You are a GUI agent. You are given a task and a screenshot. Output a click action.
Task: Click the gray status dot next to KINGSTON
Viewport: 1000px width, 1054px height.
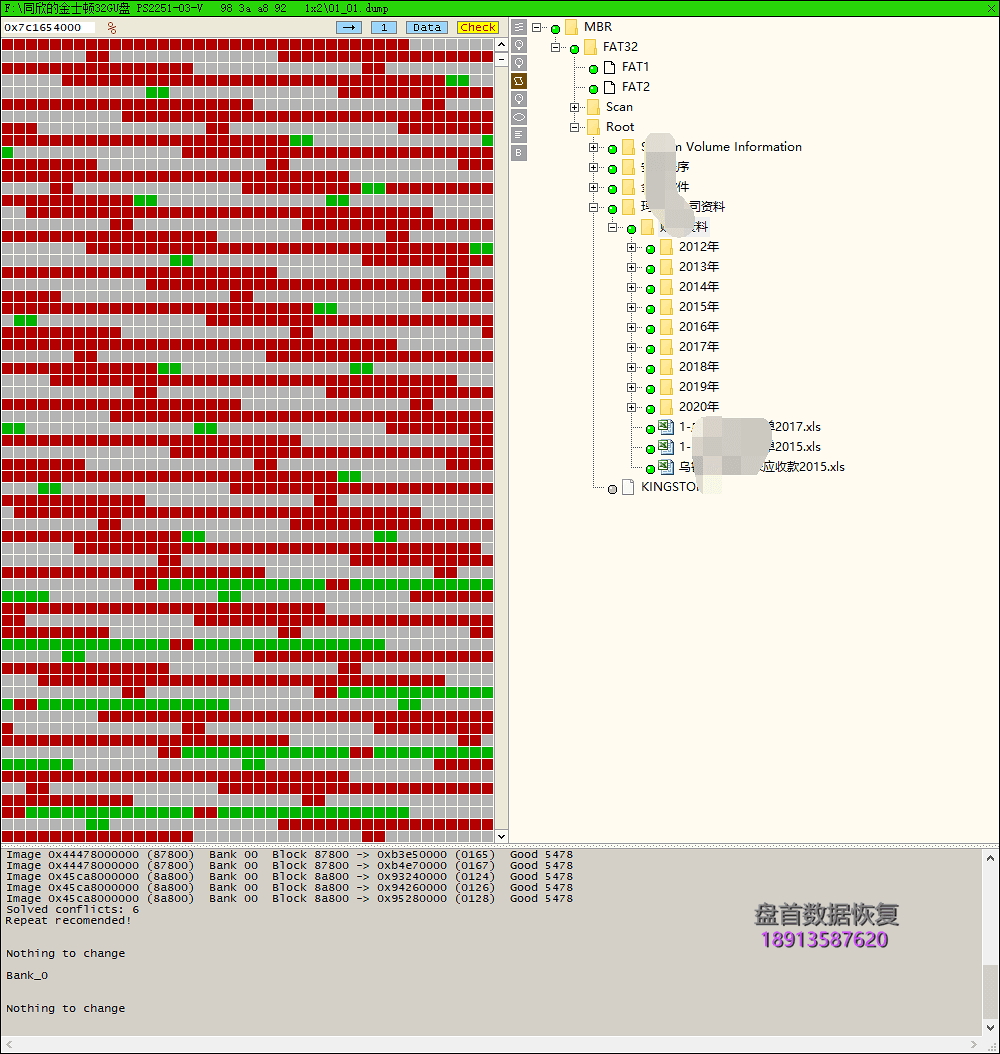point(612,489)
